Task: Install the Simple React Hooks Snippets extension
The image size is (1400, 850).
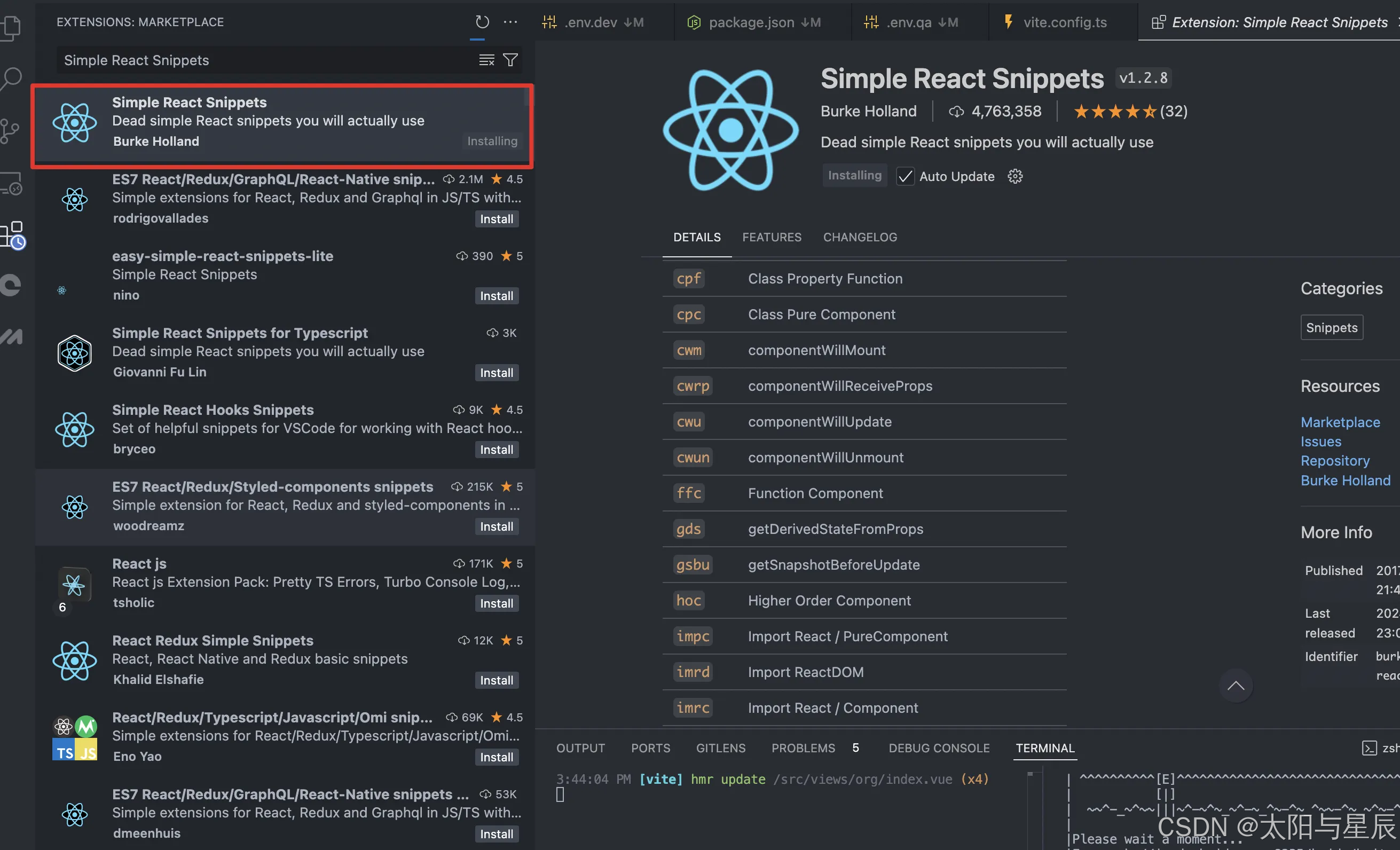Action: tap(496, 450)
